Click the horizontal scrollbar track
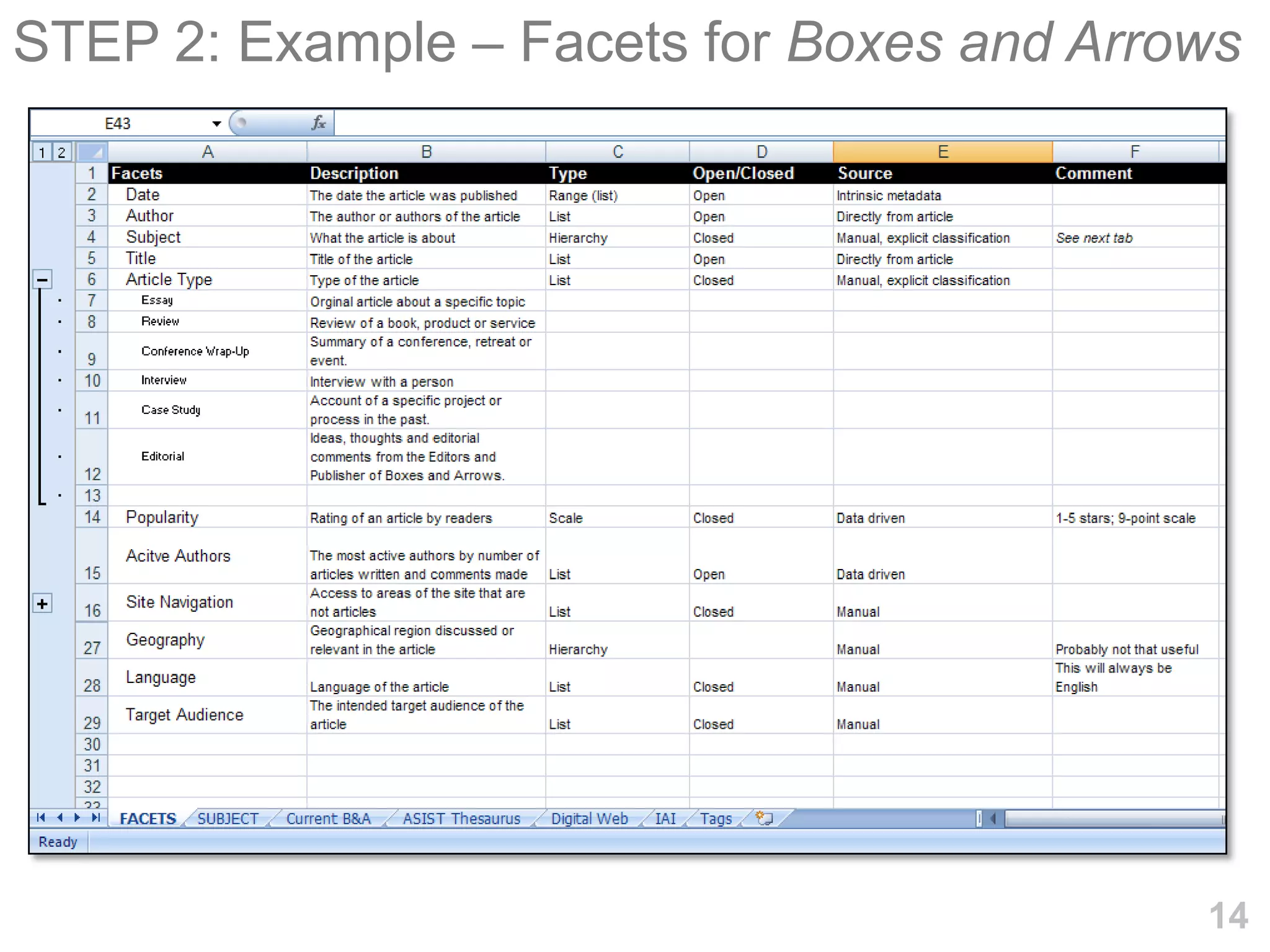 pos(1114,819)
